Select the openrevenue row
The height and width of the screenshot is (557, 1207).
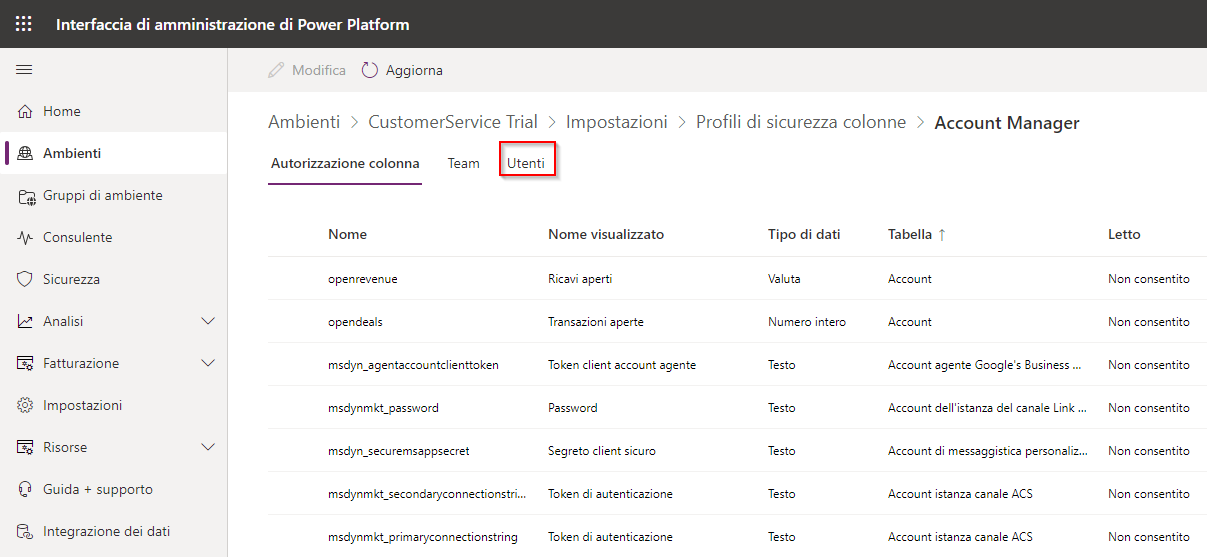point(737,279)
